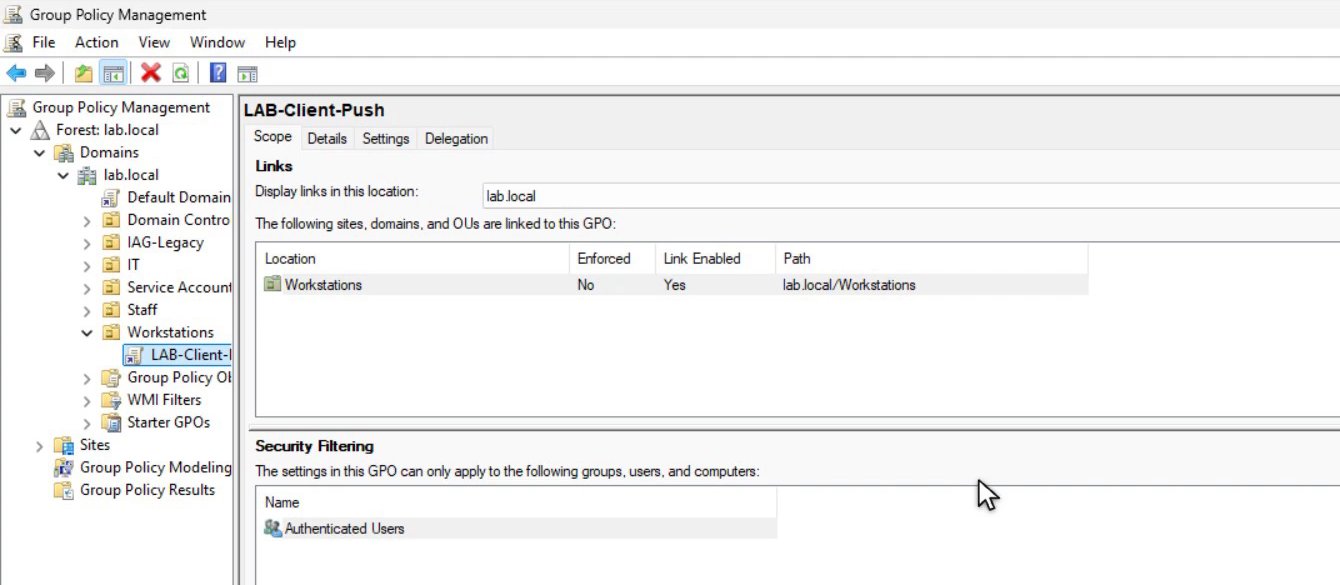Click the Forest: lab.local icon in the tree
Viewport: 1340px width, 585px height.
pos(40,130)
